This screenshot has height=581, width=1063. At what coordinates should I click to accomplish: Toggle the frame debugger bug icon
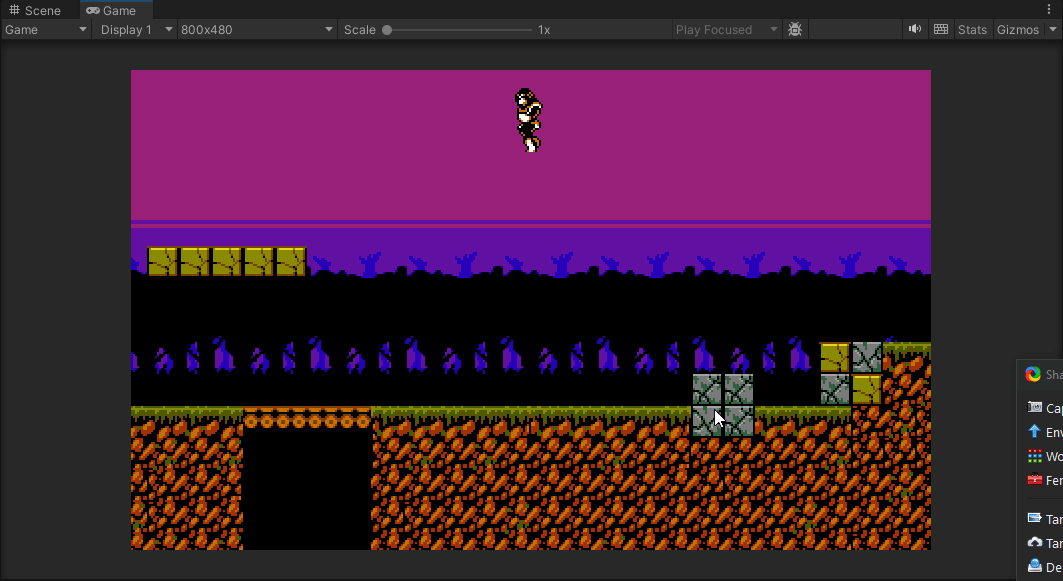(795, 30)
